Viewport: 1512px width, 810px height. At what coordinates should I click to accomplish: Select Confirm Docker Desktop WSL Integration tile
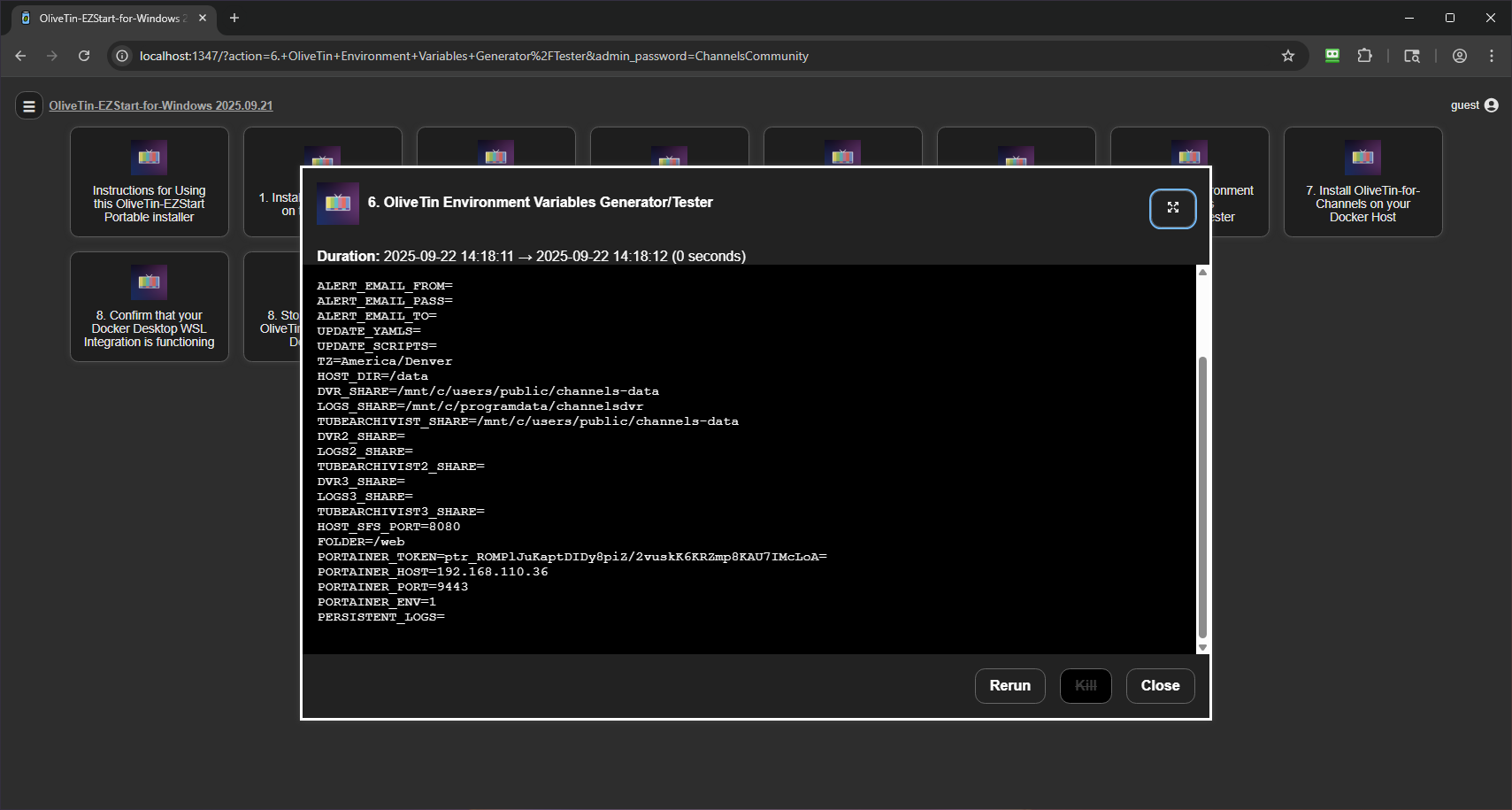pyautogui.click(x=150, y=307)
